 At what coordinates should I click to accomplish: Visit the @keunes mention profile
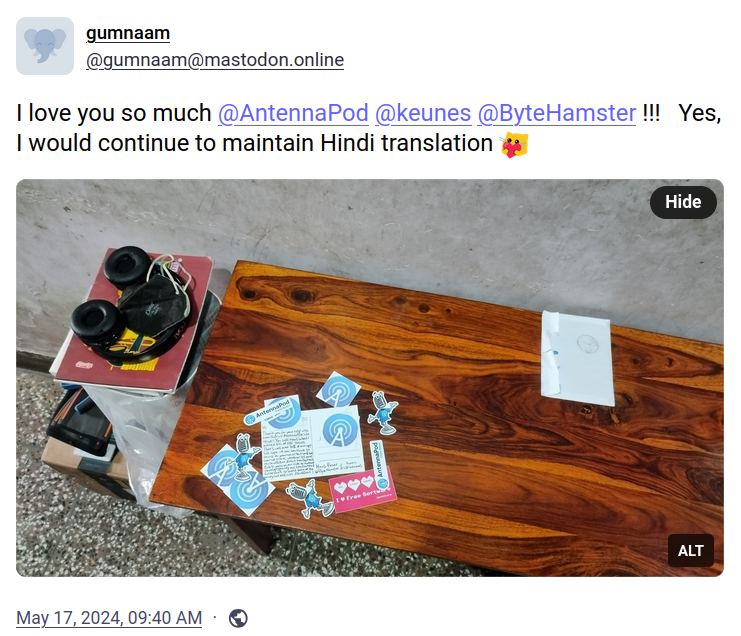click(423, 113)
